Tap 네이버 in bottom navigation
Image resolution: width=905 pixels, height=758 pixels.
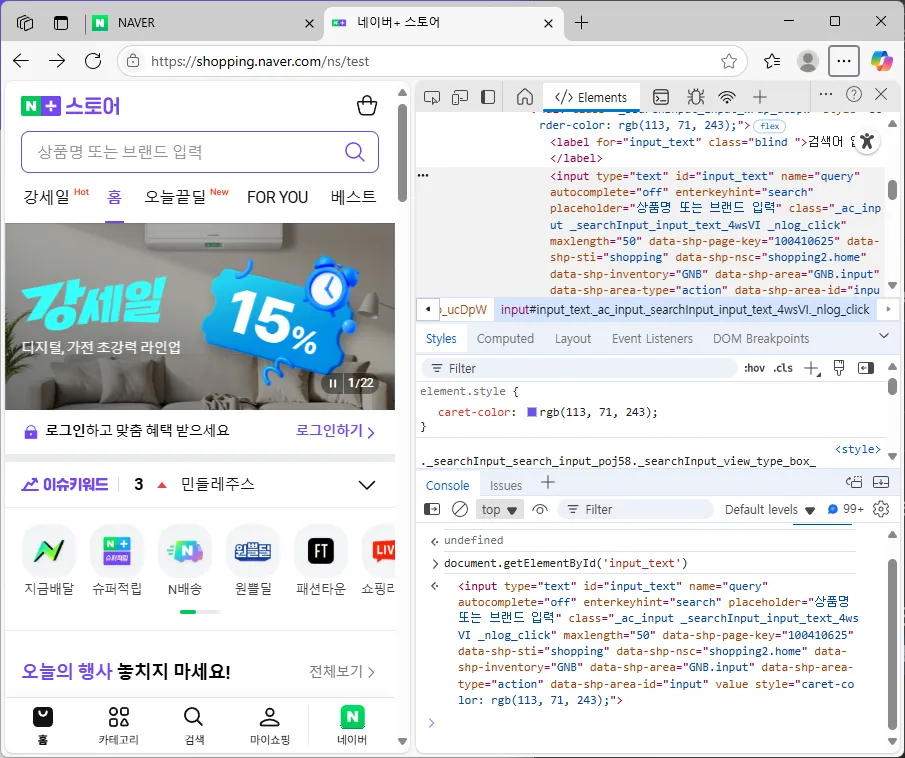(x=352, y=725)
